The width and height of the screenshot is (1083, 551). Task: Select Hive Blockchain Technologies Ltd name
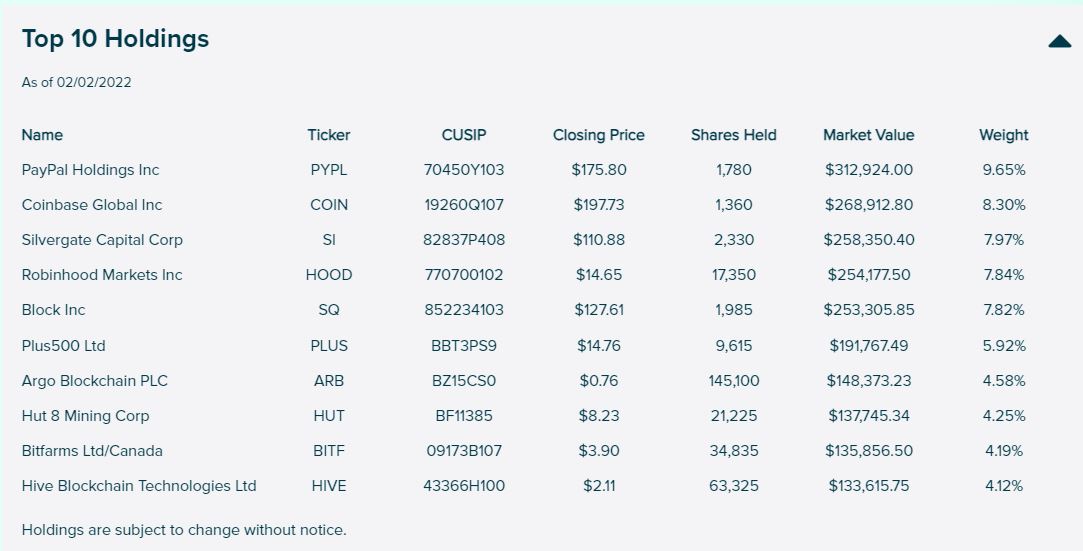pos(139,486)
